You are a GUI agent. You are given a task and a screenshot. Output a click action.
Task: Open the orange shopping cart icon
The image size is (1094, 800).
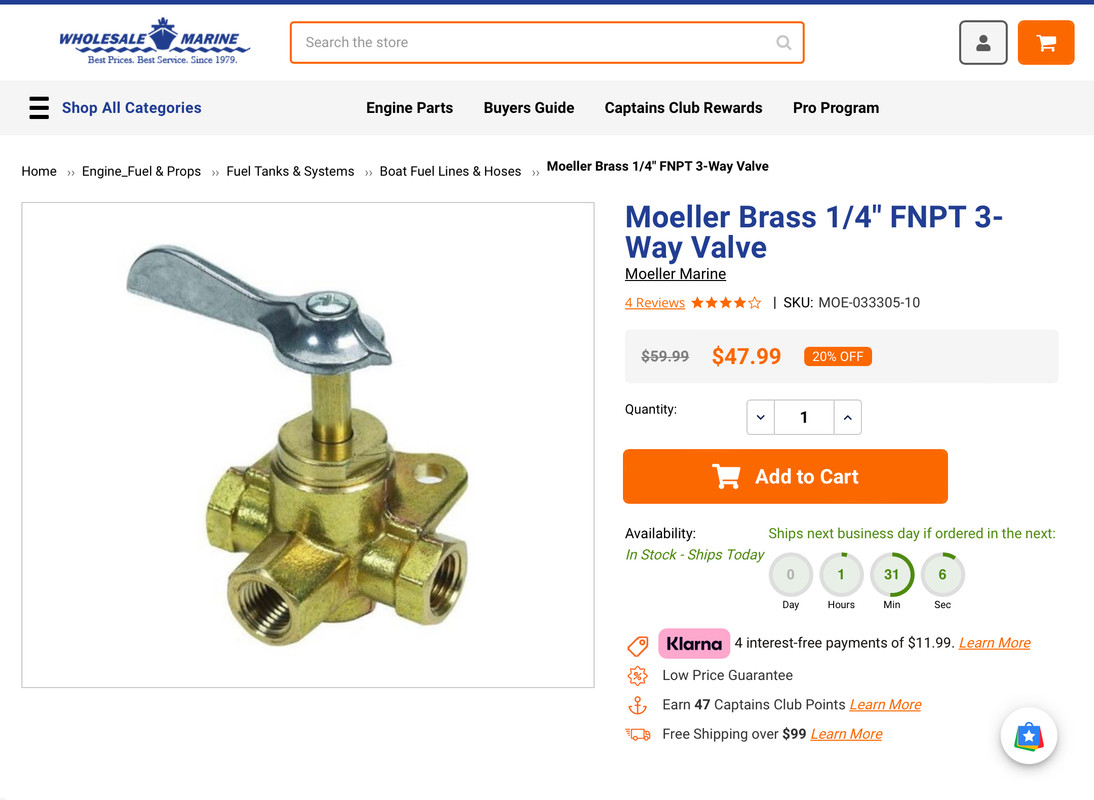1045,43
